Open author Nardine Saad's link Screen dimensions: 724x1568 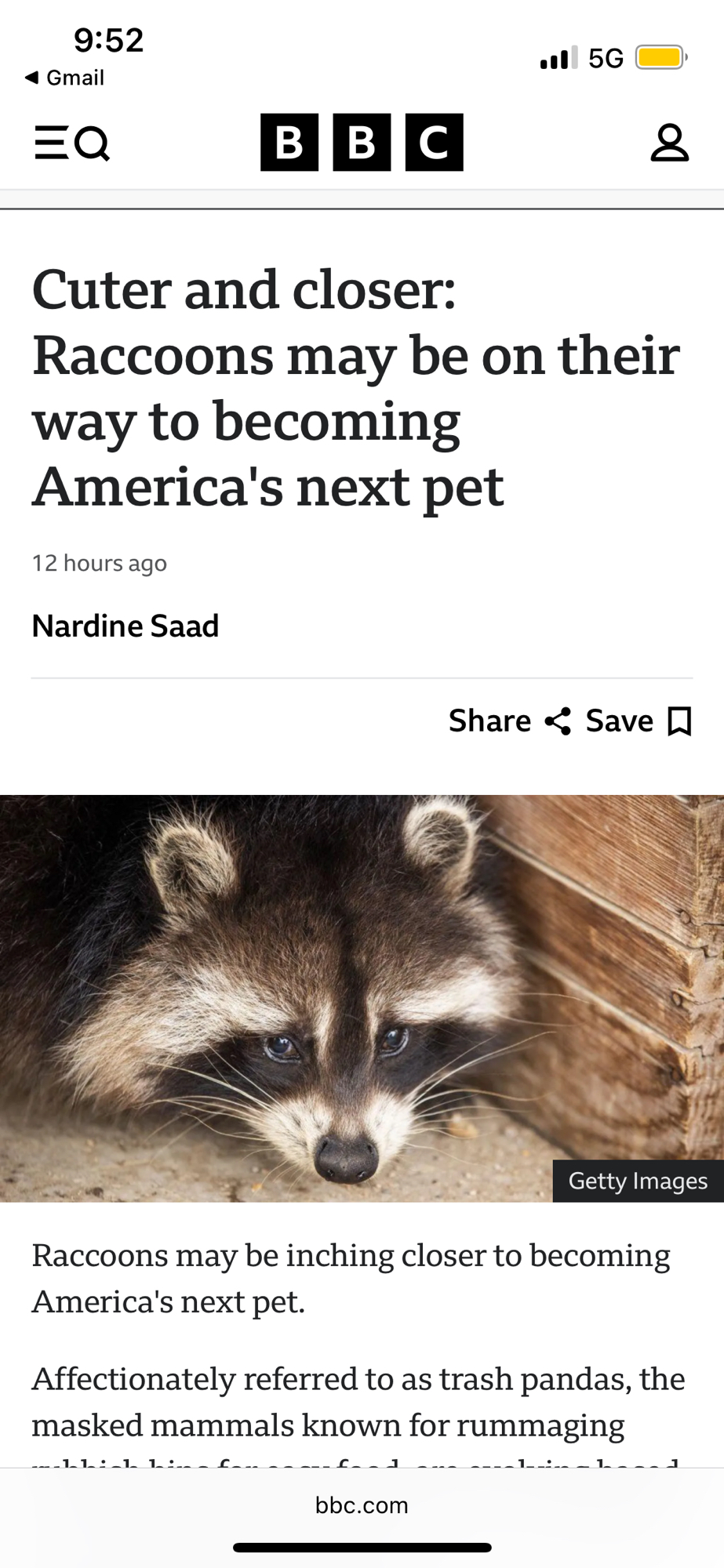[126, 626]
